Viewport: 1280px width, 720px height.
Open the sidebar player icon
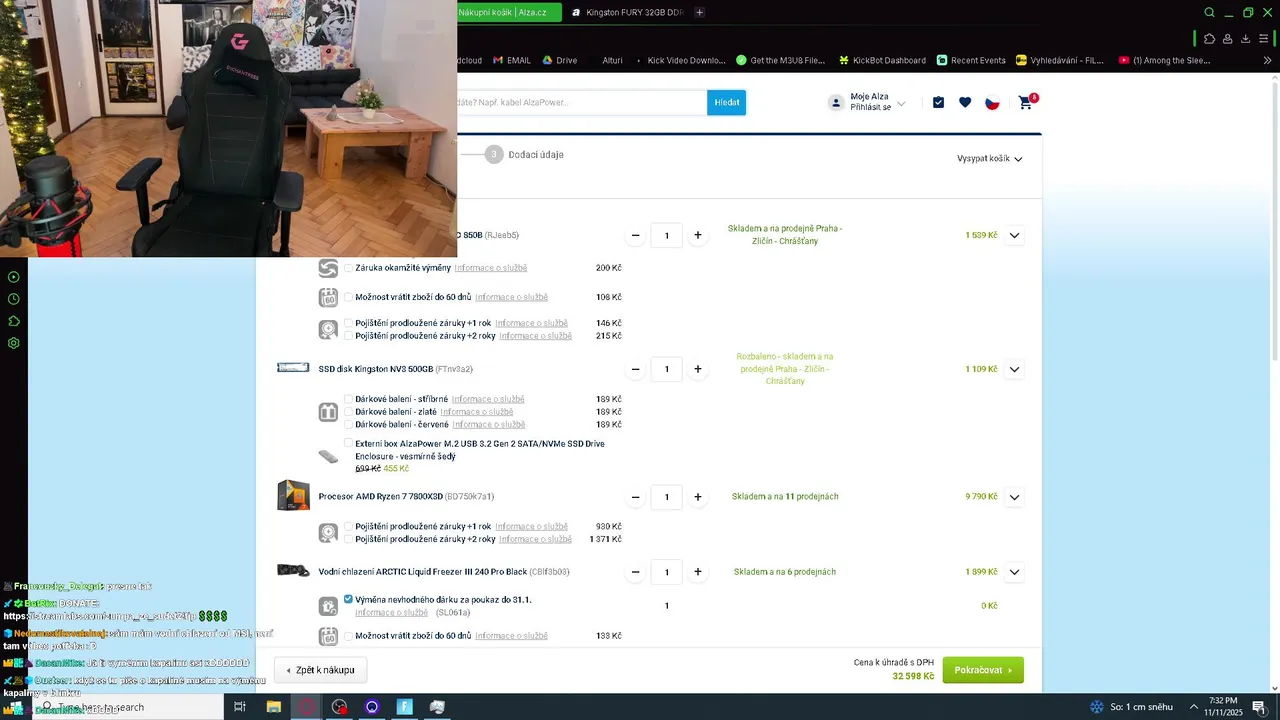click(14, 277)
